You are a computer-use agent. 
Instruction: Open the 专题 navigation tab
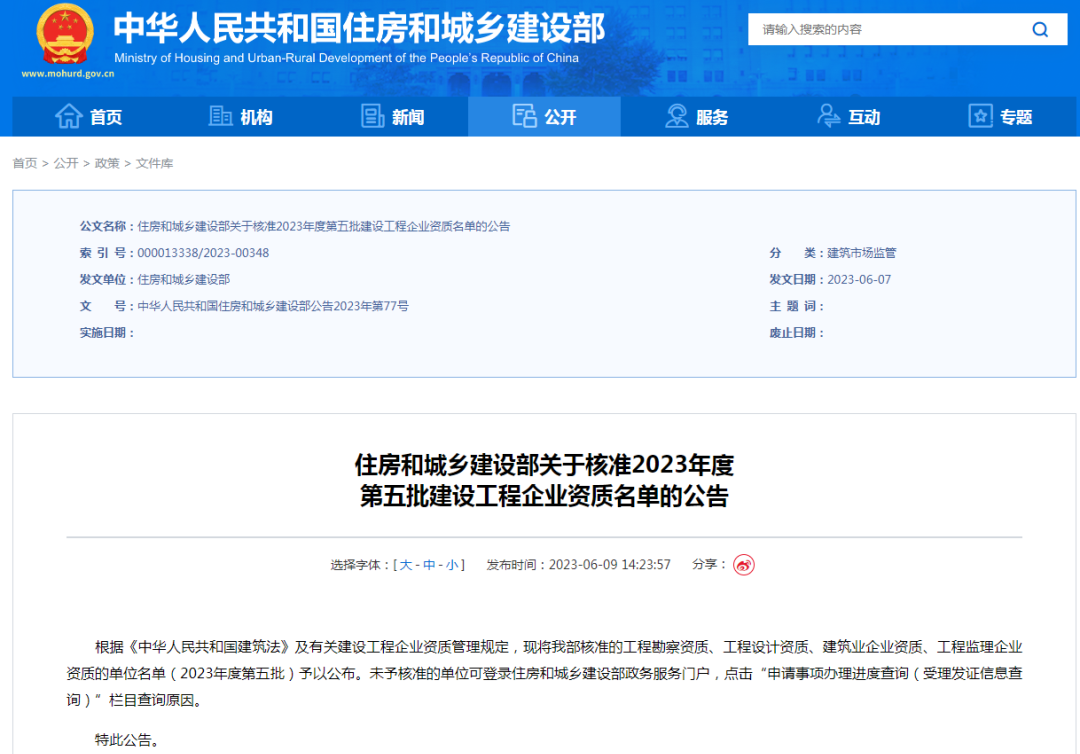[x=1001, y=117]
